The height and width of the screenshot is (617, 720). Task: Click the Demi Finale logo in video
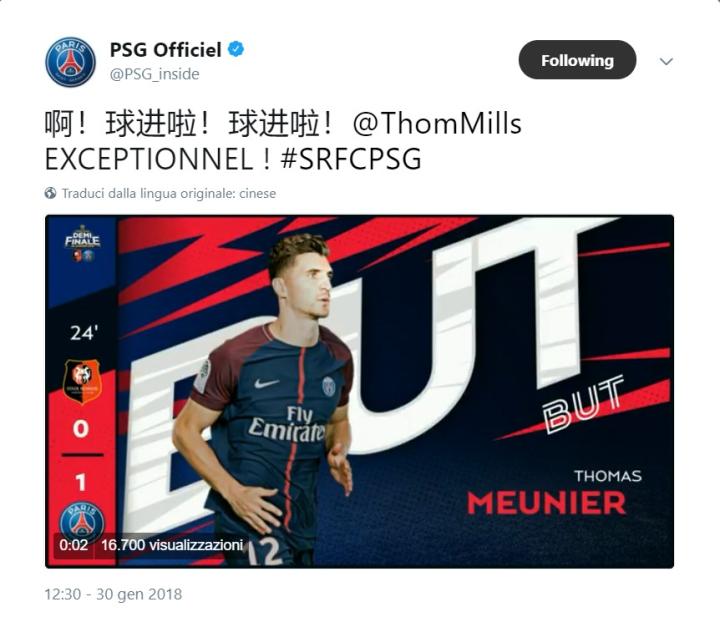click(x=82, y=243)
